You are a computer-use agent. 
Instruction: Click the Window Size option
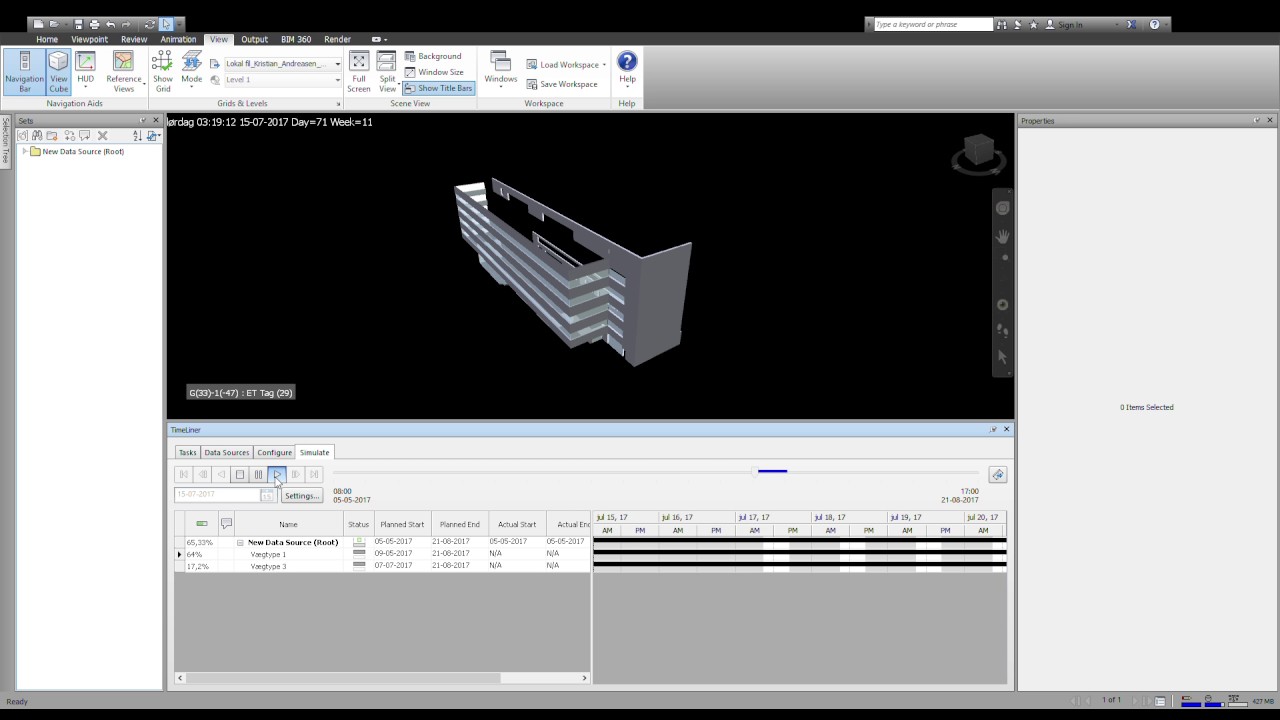(x=434, y=72)
